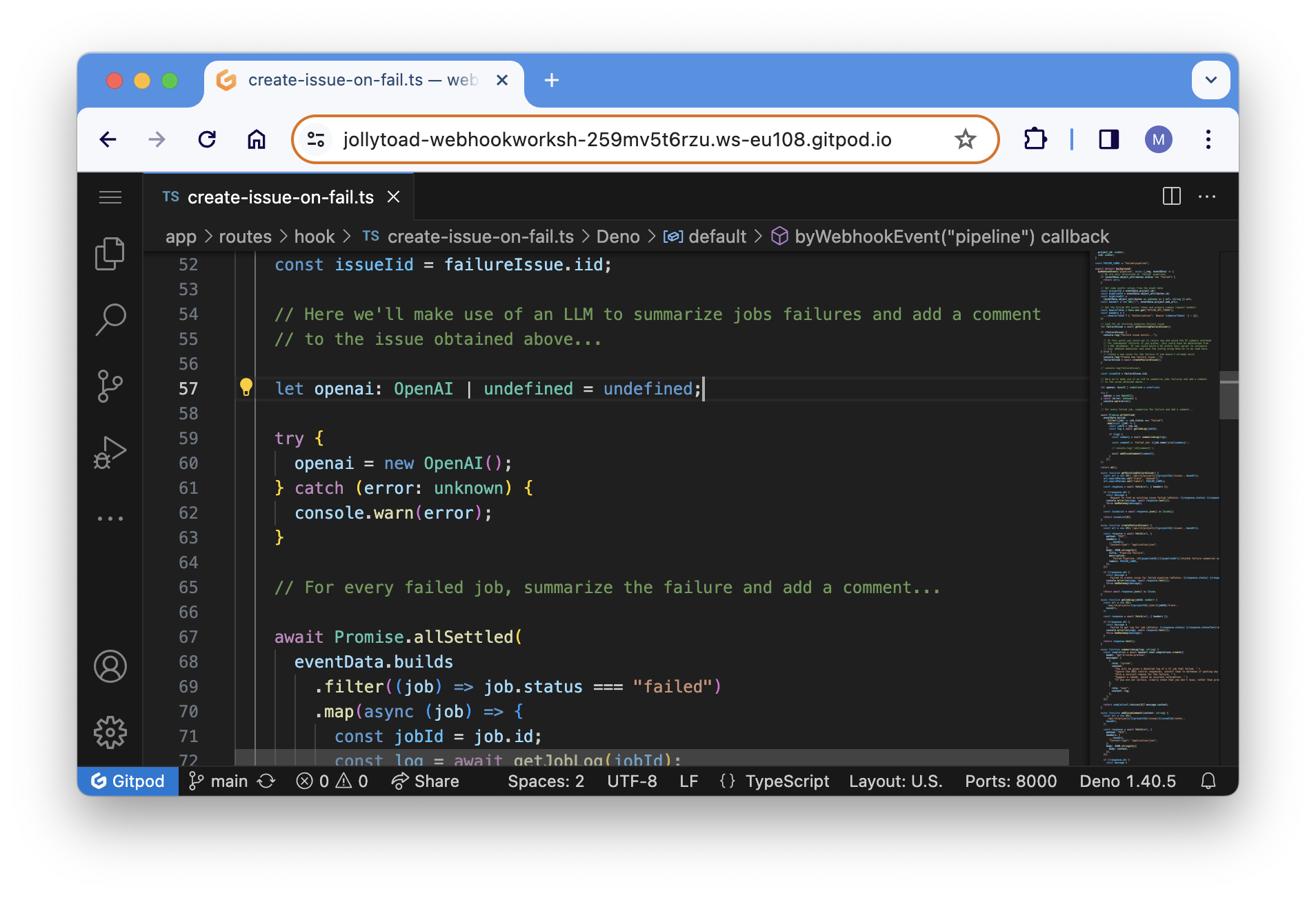Image resolution: width=1316 pixels, height=898 pixels.
Task: Bookmark this page with the star
Action: pyautogui.click(x=965, y=140)
